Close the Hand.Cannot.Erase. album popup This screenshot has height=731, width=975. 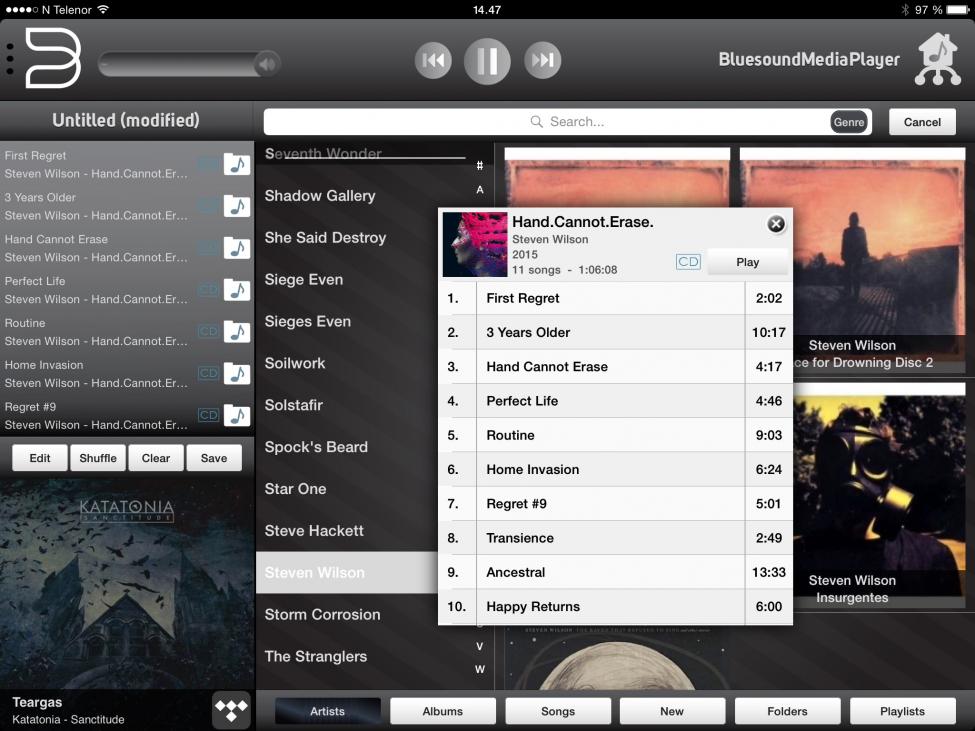(x=776, y=224)
